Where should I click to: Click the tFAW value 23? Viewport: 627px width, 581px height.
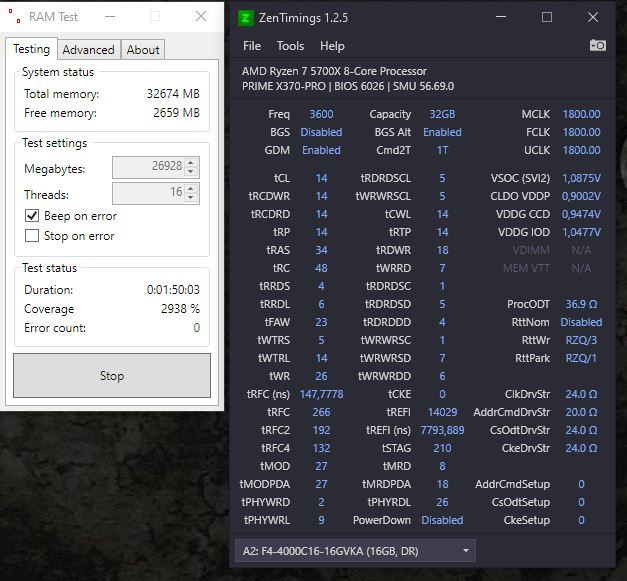[x=321, y=322]
